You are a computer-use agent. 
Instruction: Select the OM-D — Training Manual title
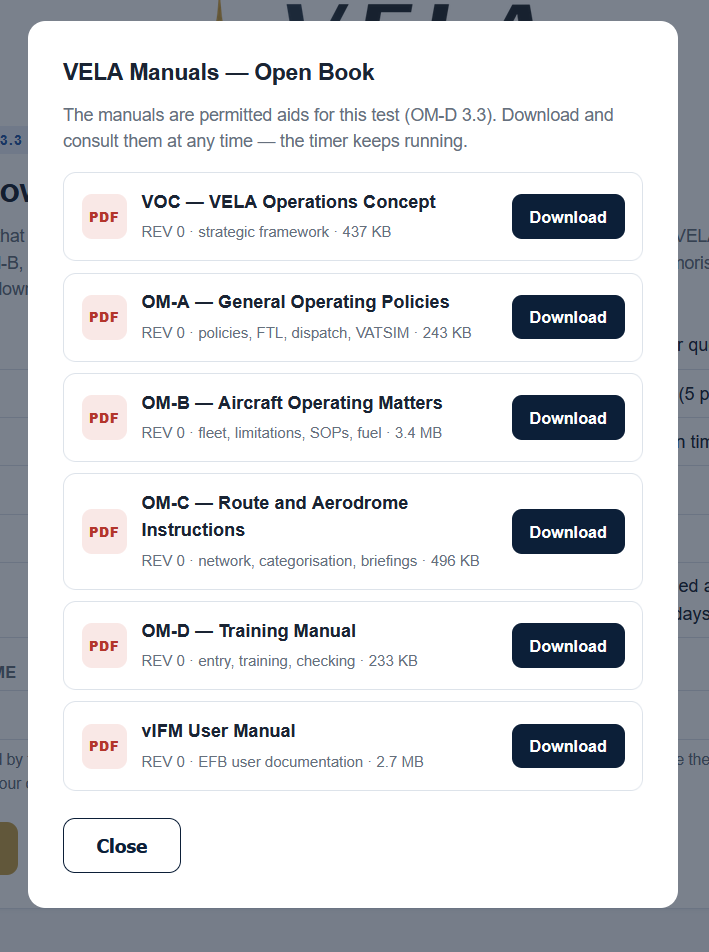(248, 631)
